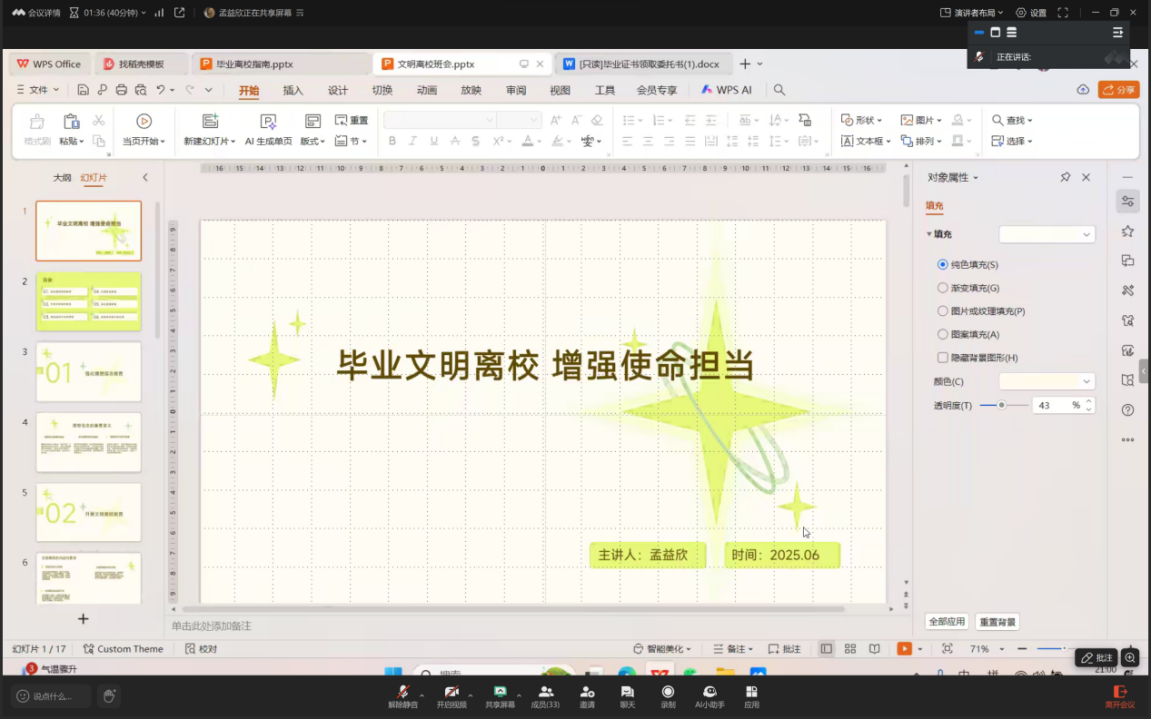Select 渐变填充(G) radio button

pyautogui.click(x=943, y=288)
